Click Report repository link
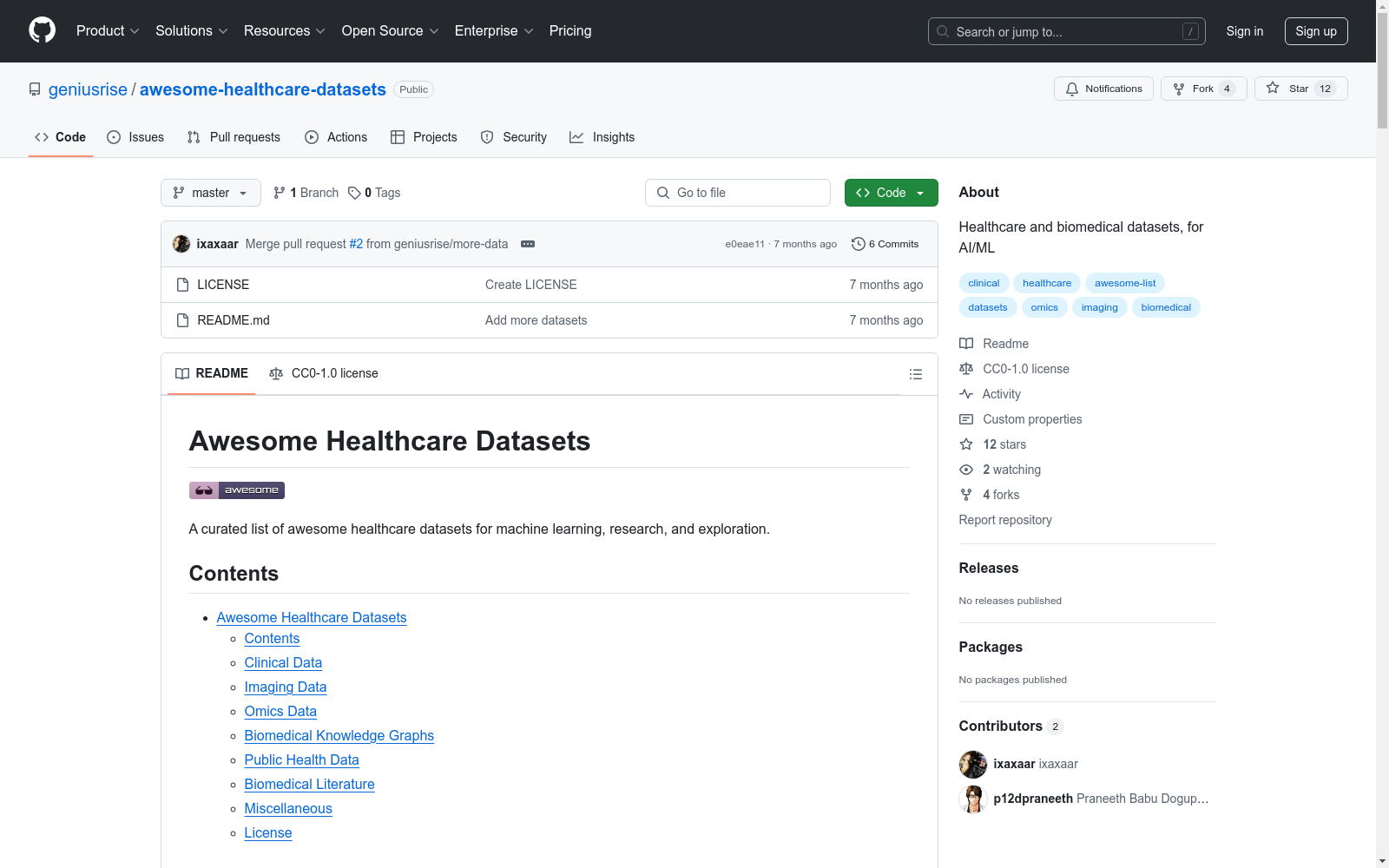The width and height of the screenshot is (1389, 868). [1005, 520]
